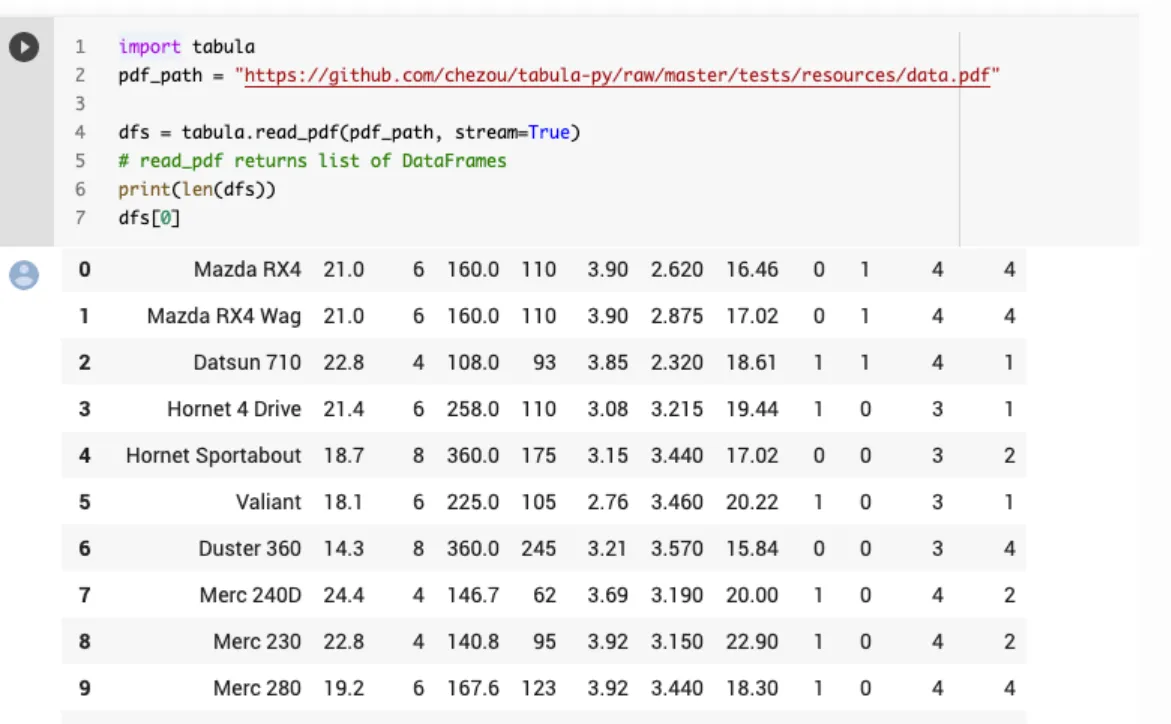Select the 'Mazda RX4' cell
Image resolution: width=1171 pixels, height=724 pixels.
(x=247, y=269)
